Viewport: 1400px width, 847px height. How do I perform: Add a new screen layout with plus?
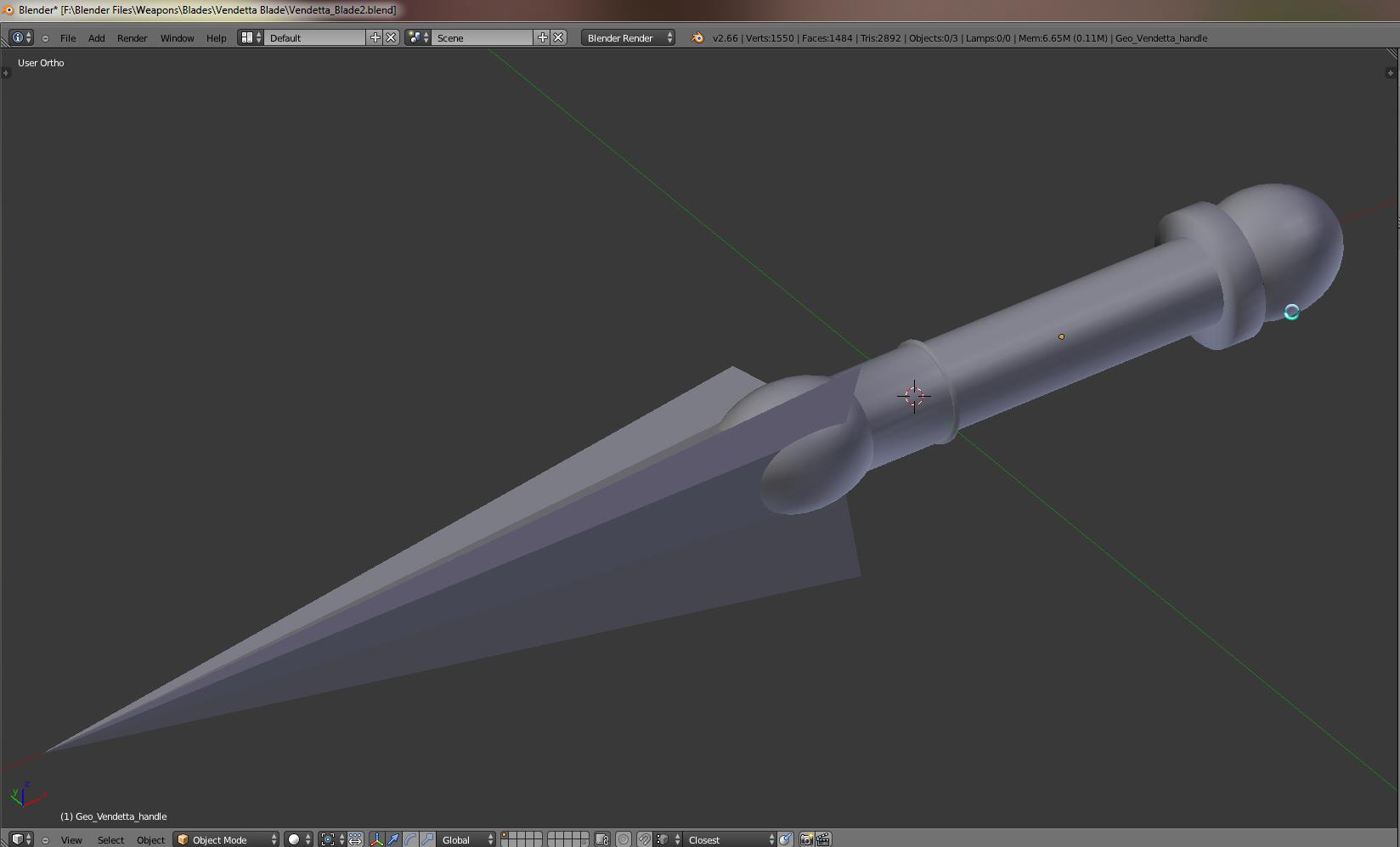[375, 37]
